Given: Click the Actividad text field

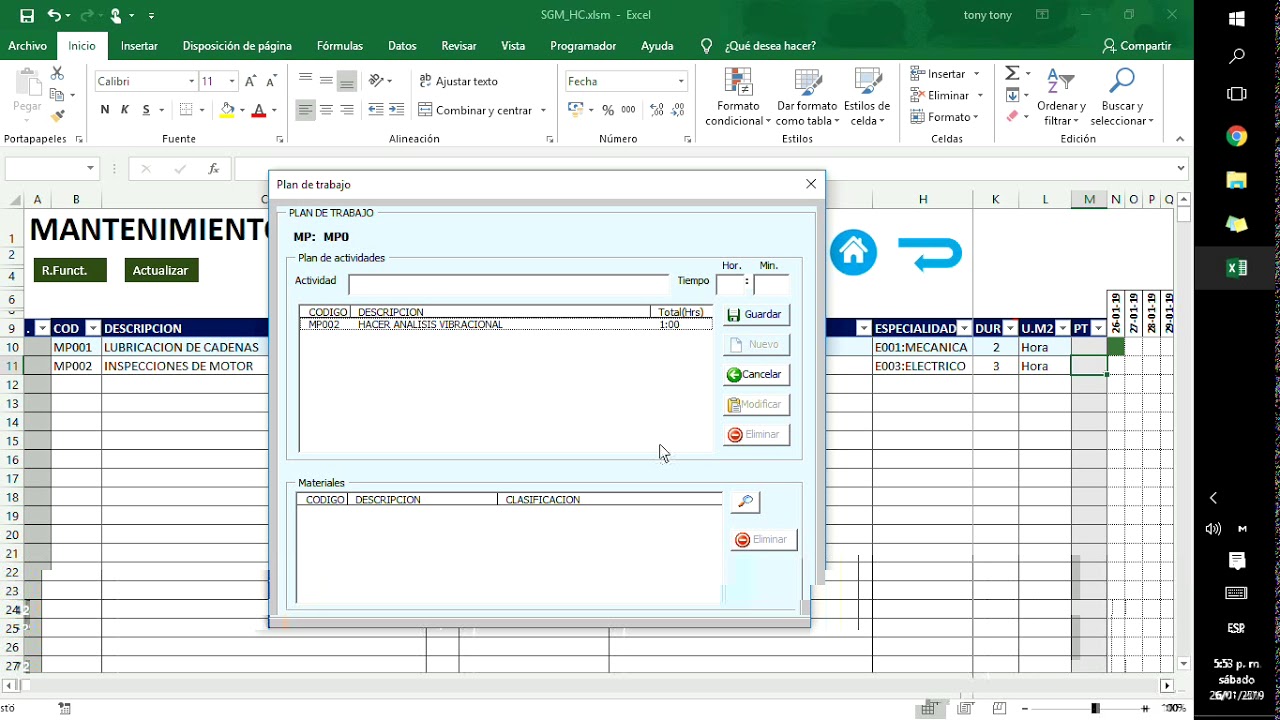Looking at the screenshot, I should click(x=509, y=285).
